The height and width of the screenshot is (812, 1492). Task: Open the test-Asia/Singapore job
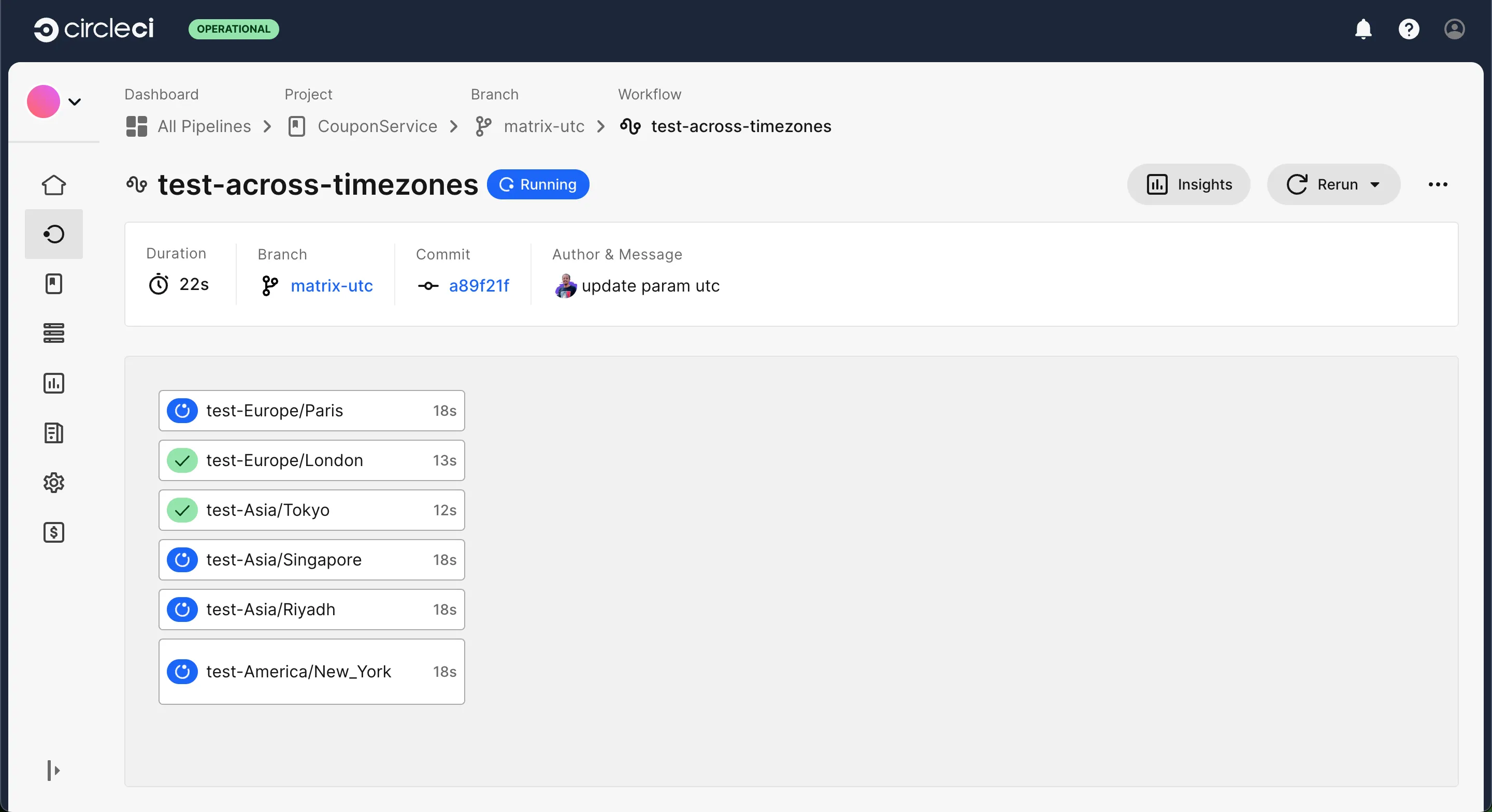311,560
